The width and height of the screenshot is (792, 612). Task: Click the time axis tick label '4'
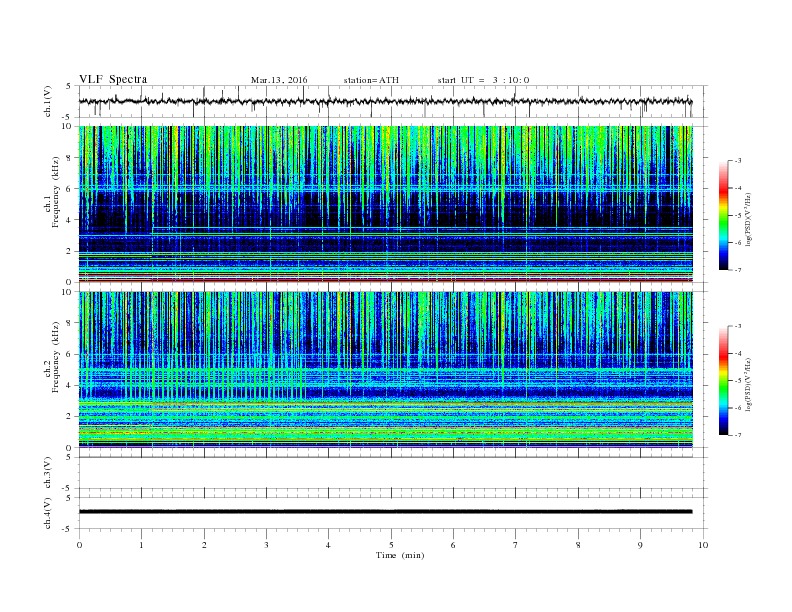(x=328, y=545)
